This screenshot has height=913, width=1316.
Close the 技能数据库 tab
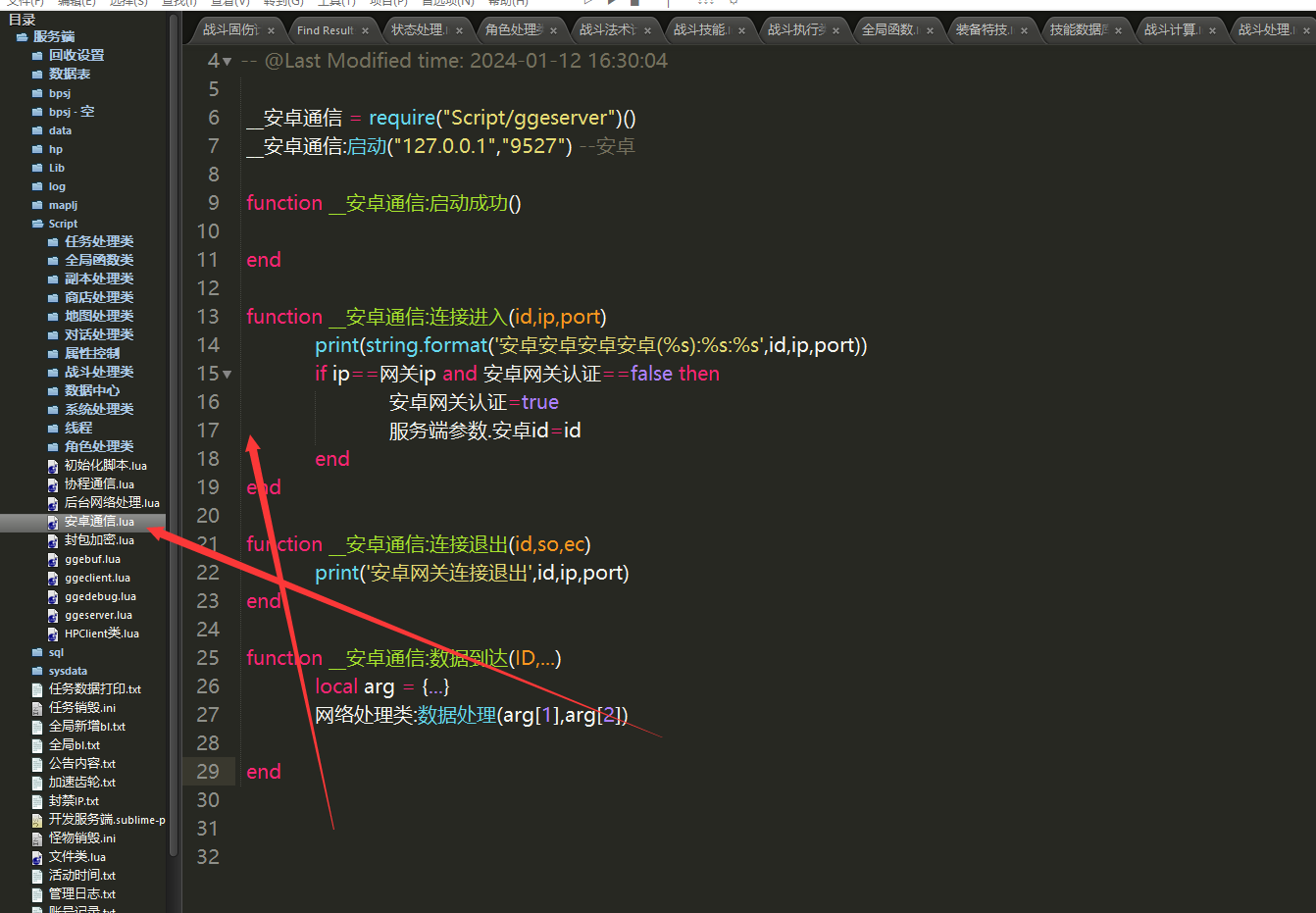click(1118, 30)
